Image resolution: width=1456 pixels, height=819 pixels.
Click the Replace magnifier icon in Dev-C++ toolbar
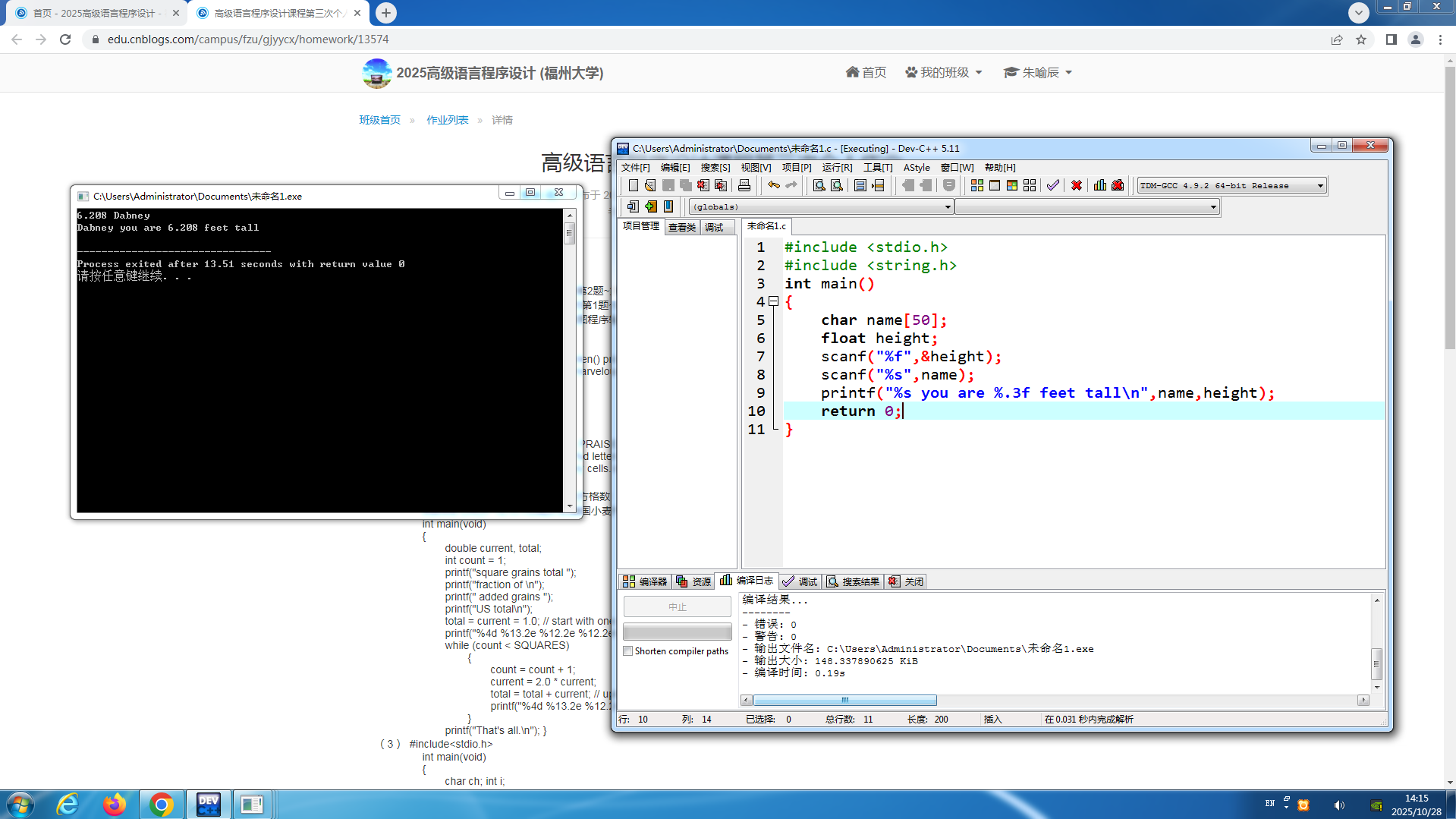click(837, 185)
